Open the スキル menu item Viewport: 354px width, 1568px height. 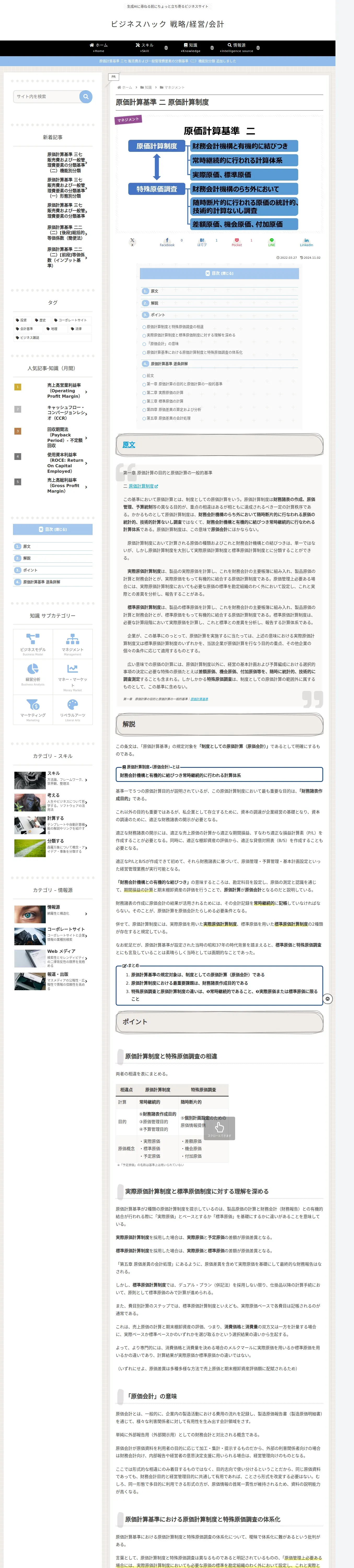click(145, 48)
